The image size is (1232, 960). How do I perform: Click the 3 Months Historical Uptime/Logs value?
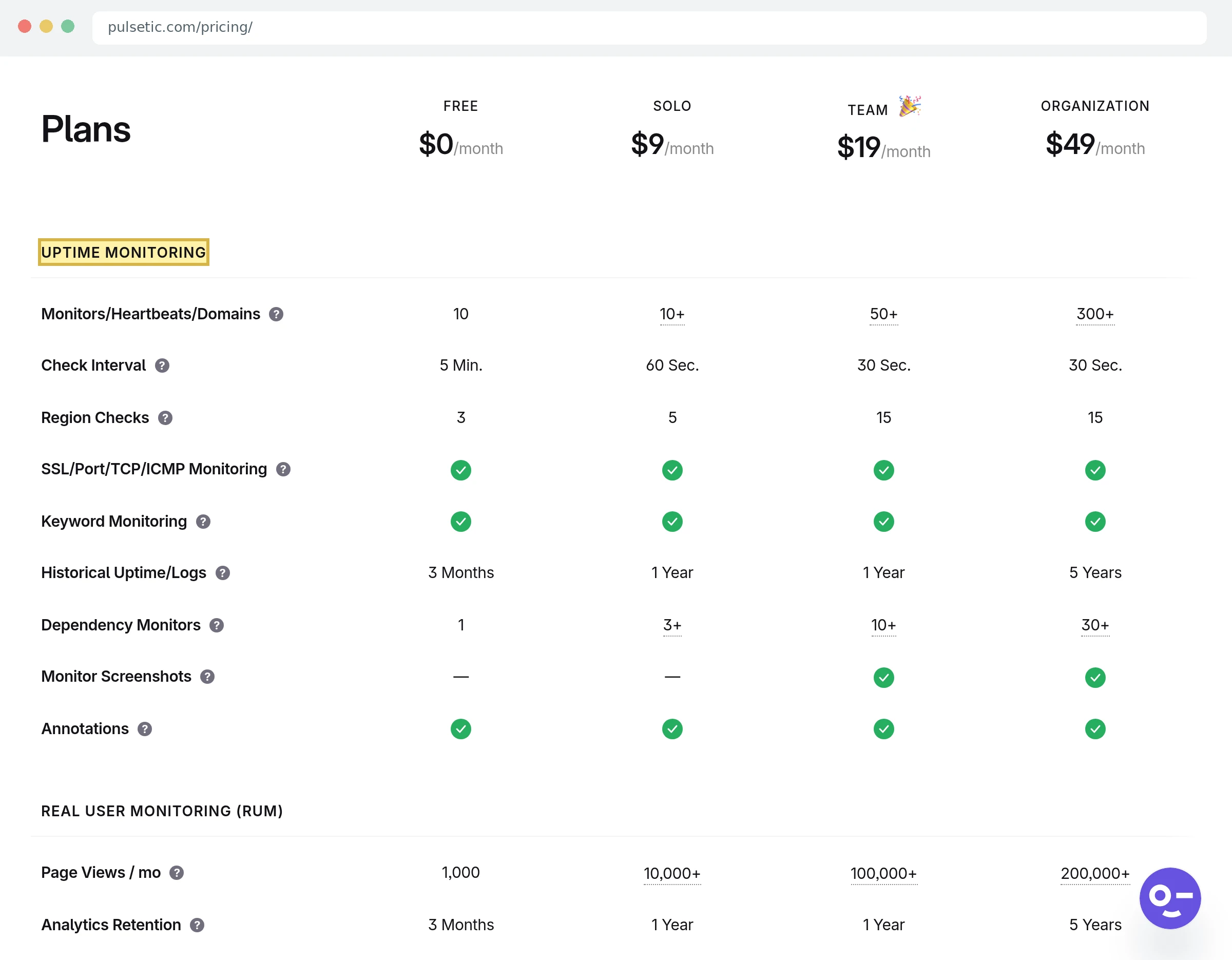(x=461, y=573)
